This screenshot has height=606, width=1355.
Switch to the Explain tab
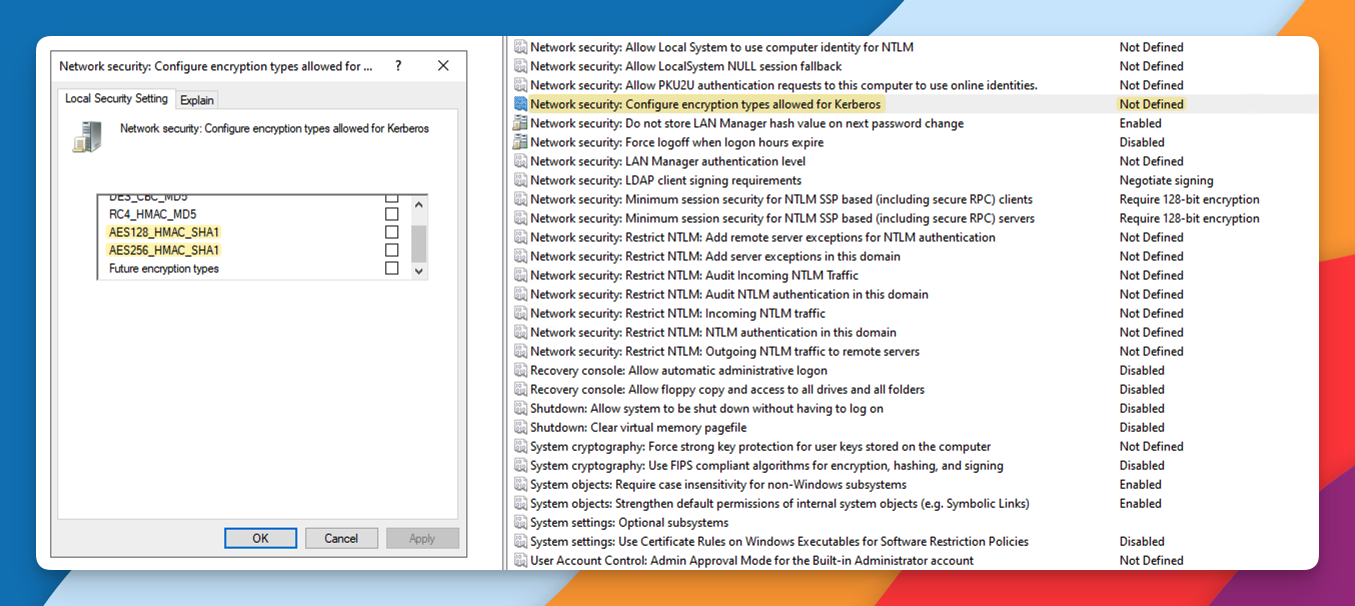pos(197,99)
